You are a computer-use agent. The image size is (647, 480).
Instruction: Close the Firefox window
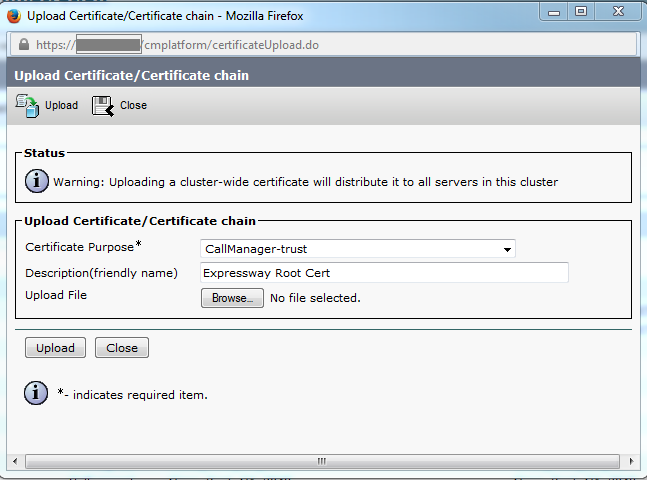618,12
